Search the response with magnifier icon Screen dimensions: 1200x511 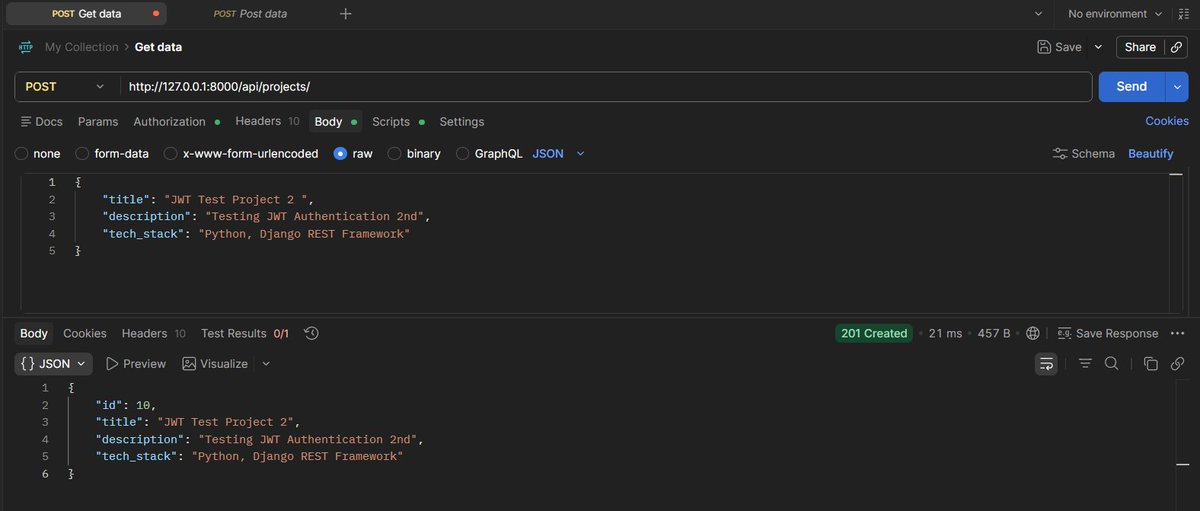(x=1111, y=364)
